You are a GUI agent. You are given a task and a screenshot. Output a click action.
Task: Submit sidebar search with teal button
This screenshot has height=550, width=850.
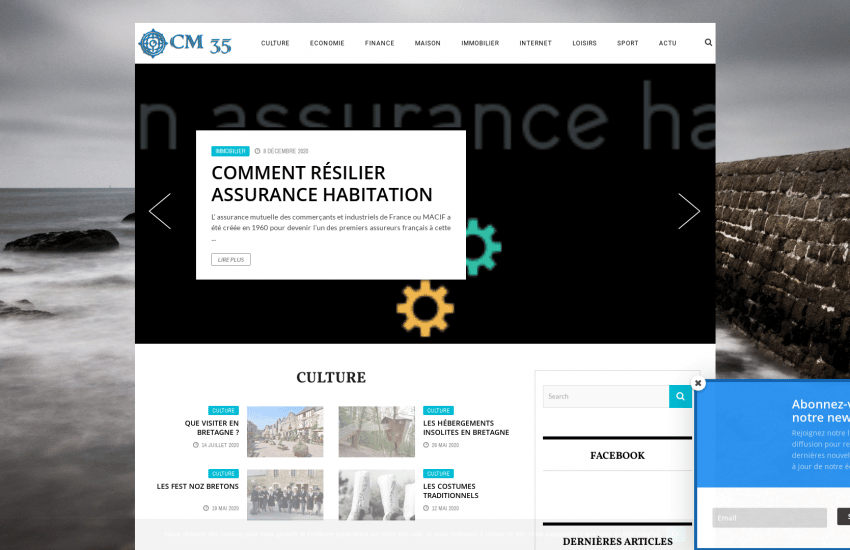pos(680,397)
